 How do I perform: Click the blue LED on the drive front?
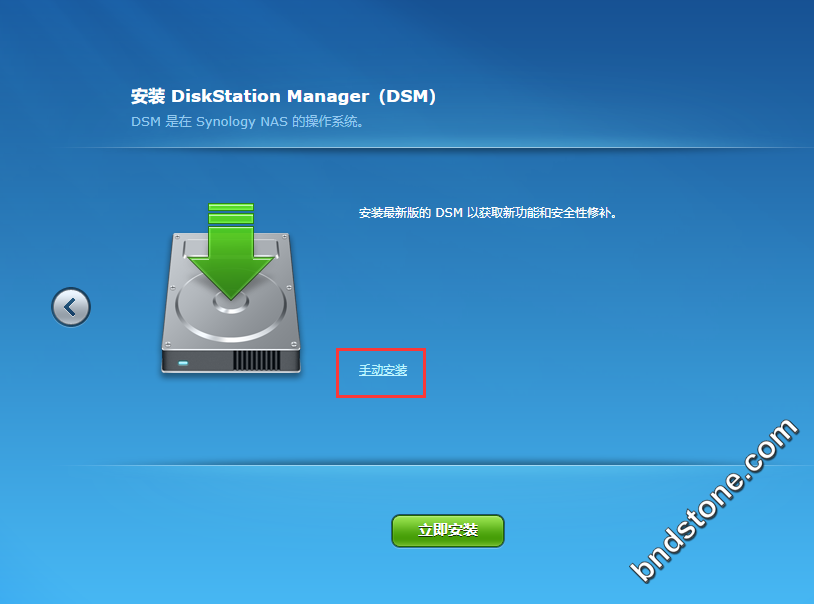[x=183, y=363]
